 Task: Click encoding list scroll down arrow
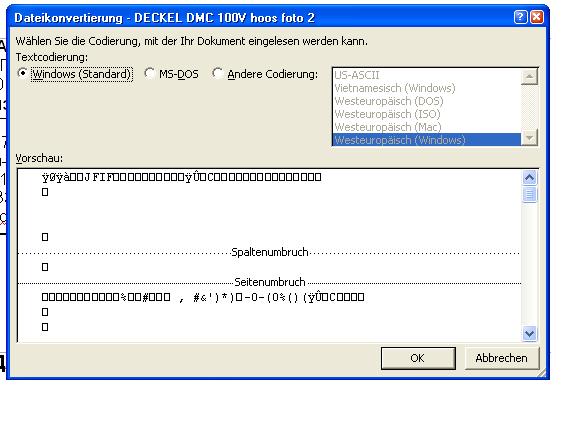(x=529, y=138)
